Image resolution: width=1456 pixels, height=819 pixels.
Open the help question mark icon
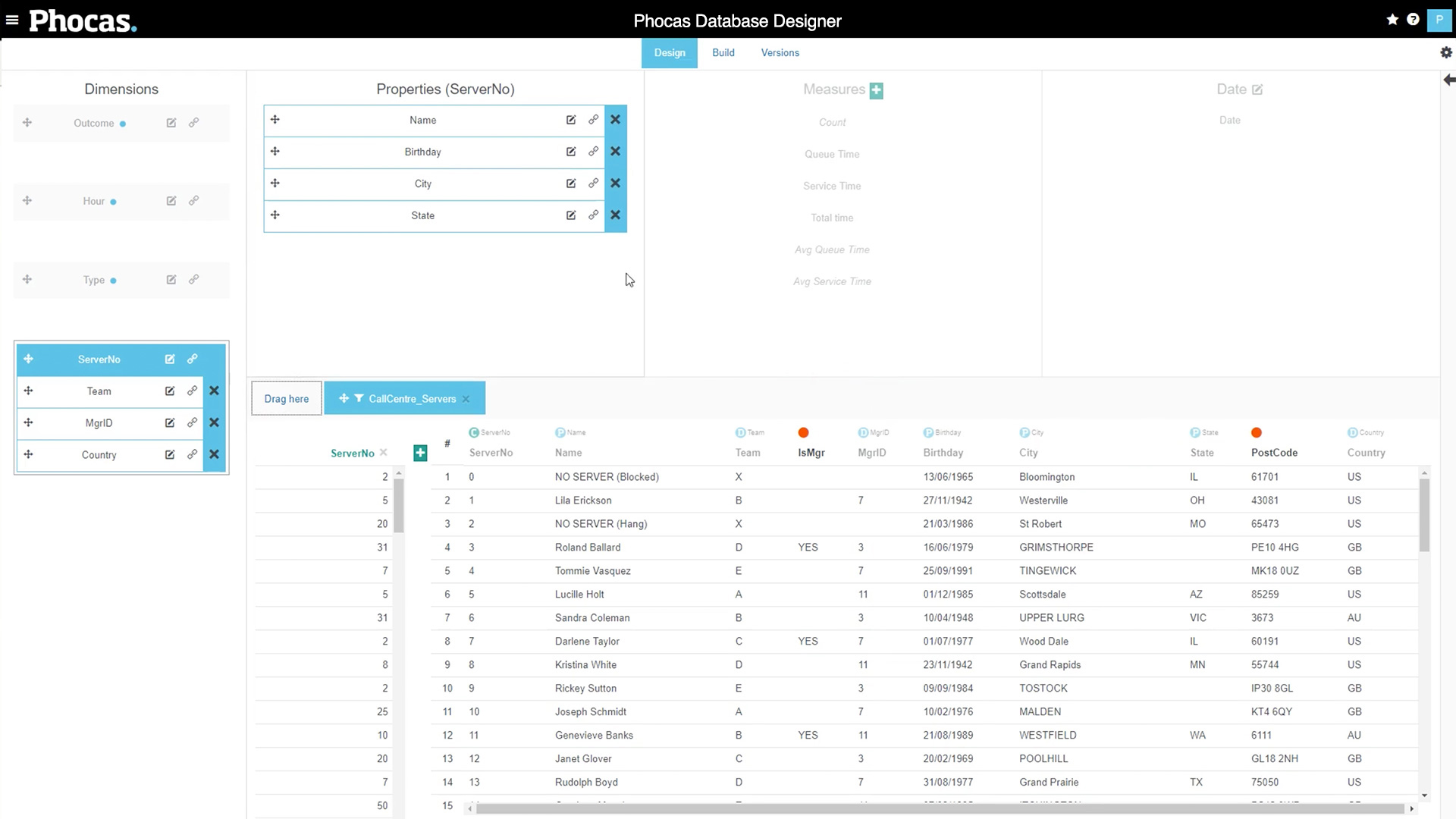(1413, 20)
